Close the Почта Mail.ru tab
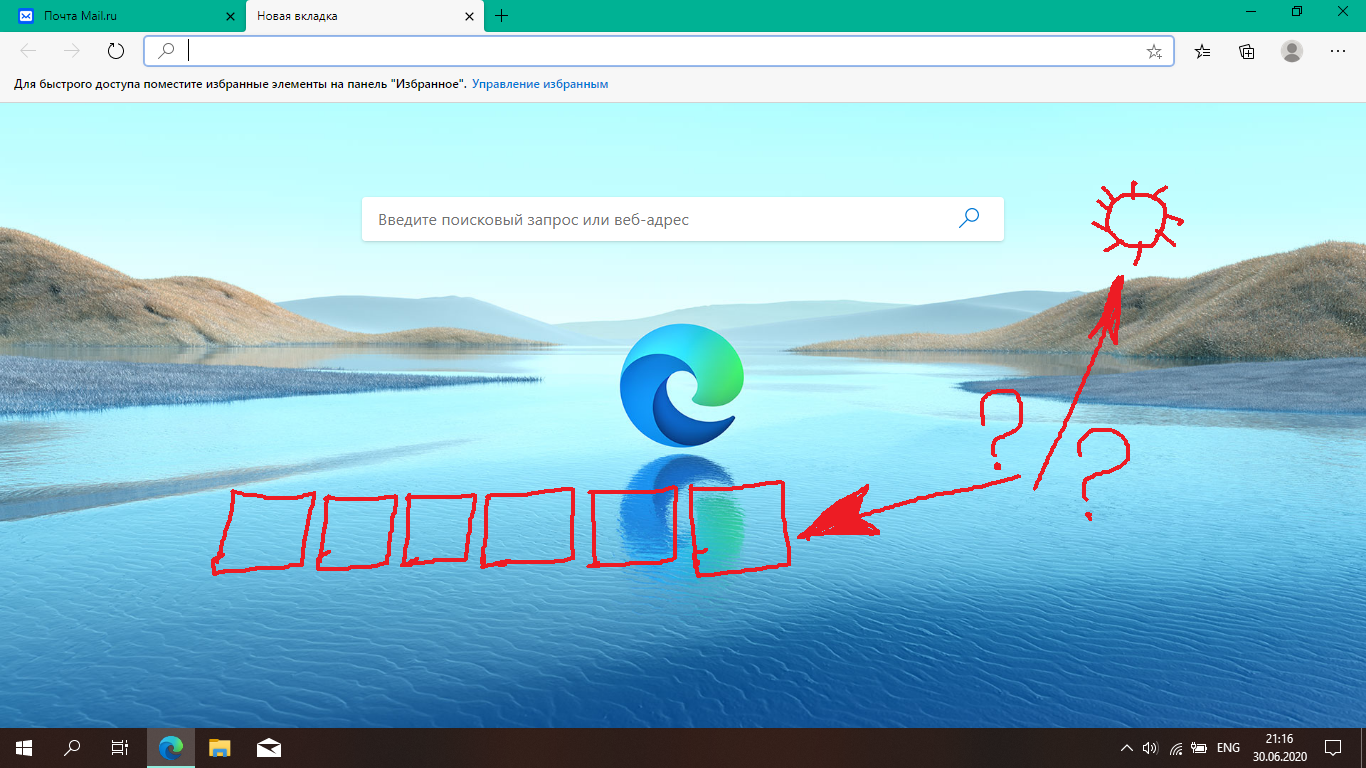This screenshot has width=1366, height=768. point(230,16)
